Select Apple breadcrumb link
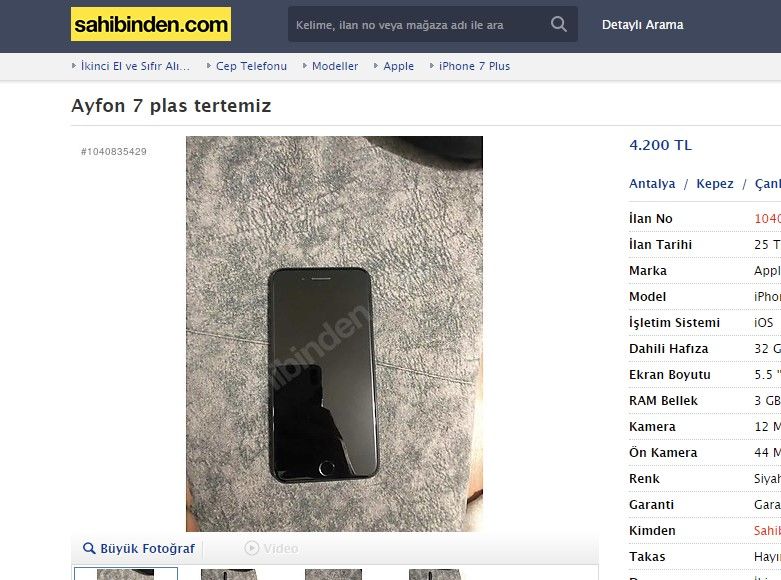The height and width of the screenshot is (580, 781). pyautogui.click(x=398, y=66)
